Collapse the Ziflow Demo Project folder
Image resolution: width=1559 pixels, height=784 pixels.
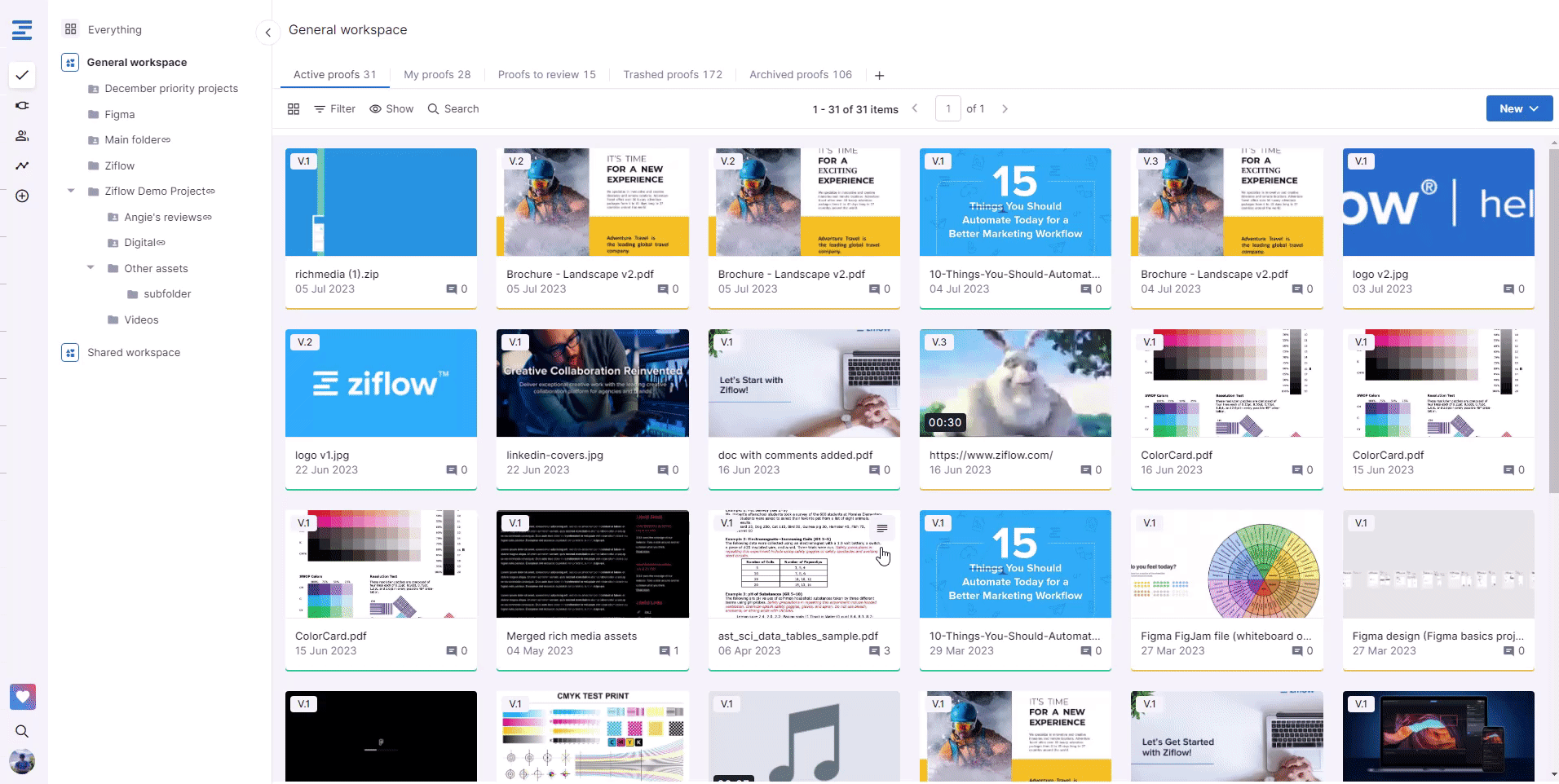pos(71,192)
